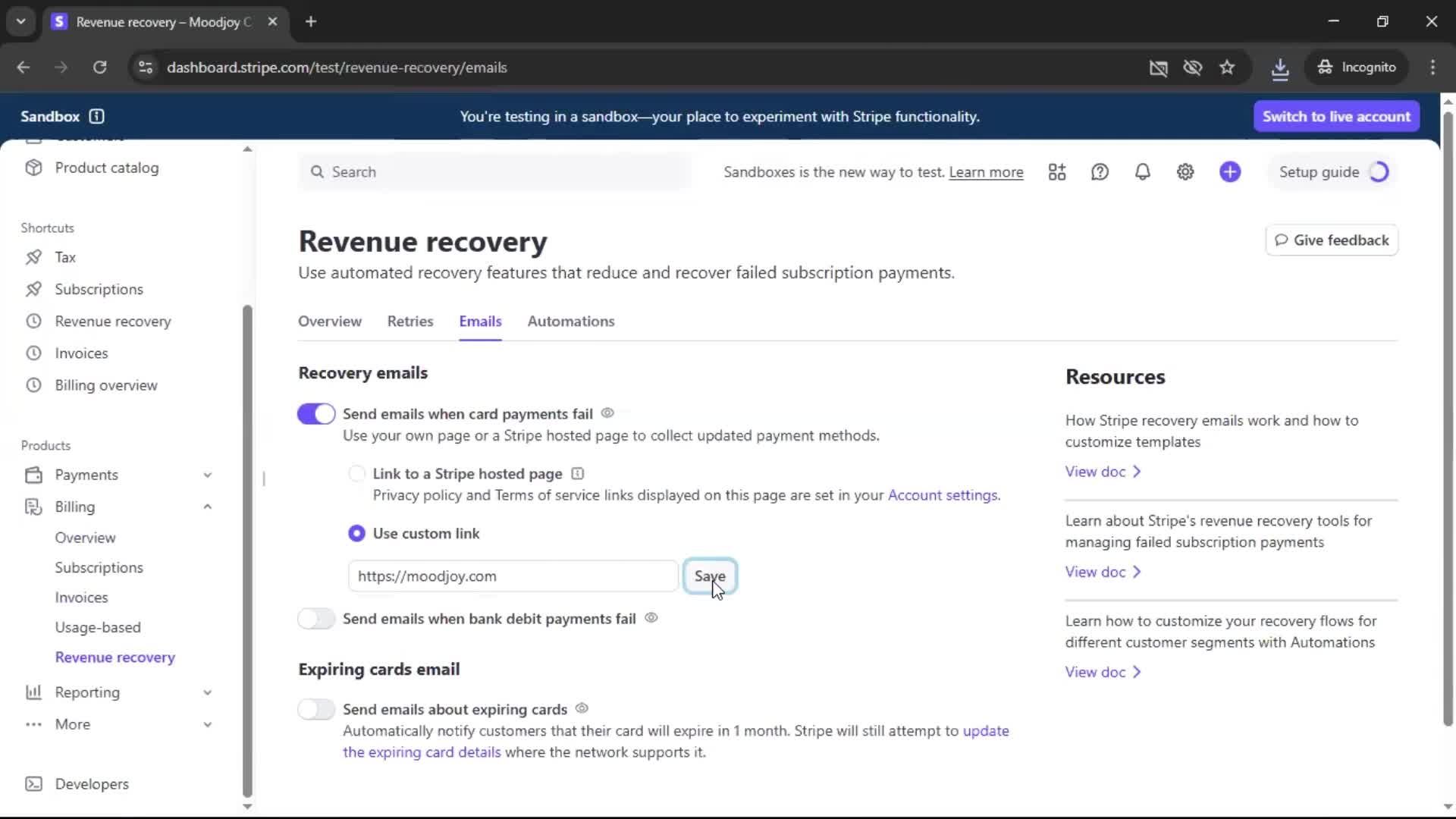The width and height of the screenshot is (1456, 819).
Task: Switch to the Automations tab
Action: (x=571, y=322)
